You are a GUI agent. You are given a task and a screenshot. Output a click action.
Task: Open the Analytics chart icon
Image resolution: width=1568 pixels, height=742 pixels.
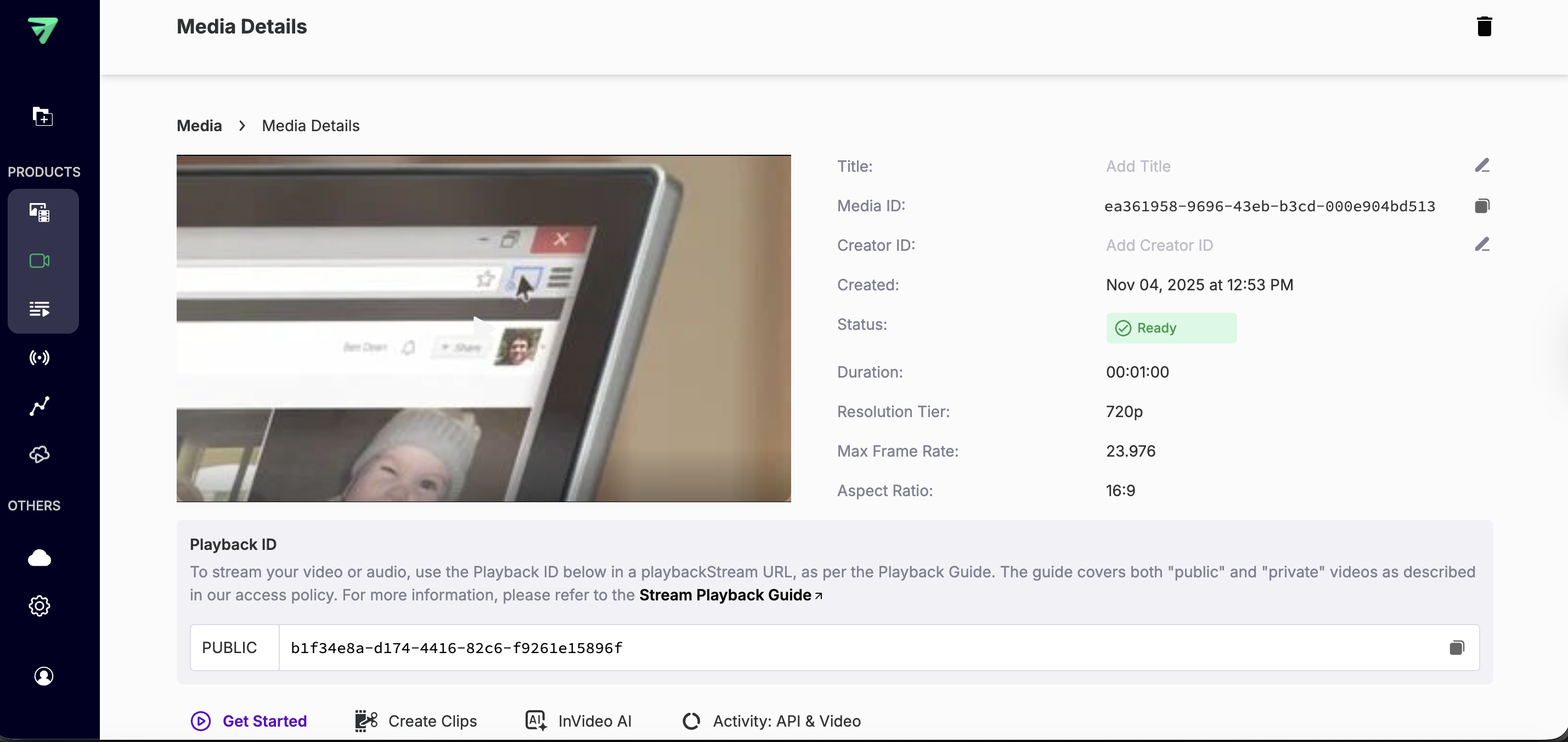tap(40, 406)
